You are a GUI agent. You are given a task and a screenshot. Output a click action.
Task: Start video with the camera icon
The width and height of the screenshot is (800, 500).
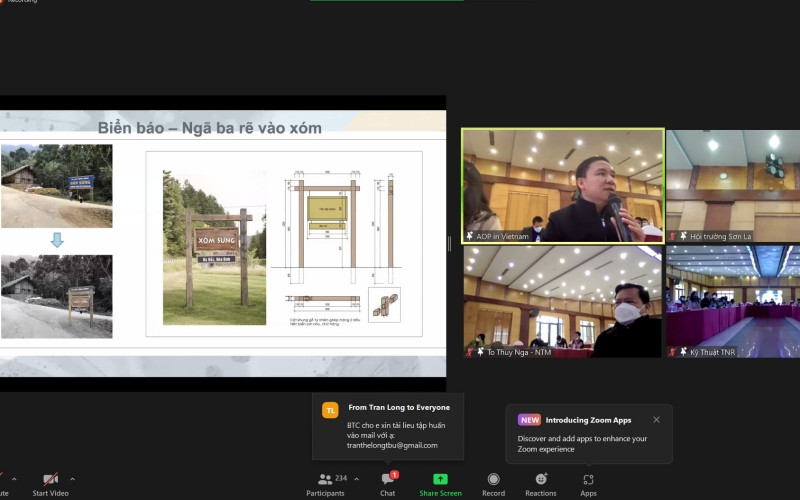(x=49, y=480)
